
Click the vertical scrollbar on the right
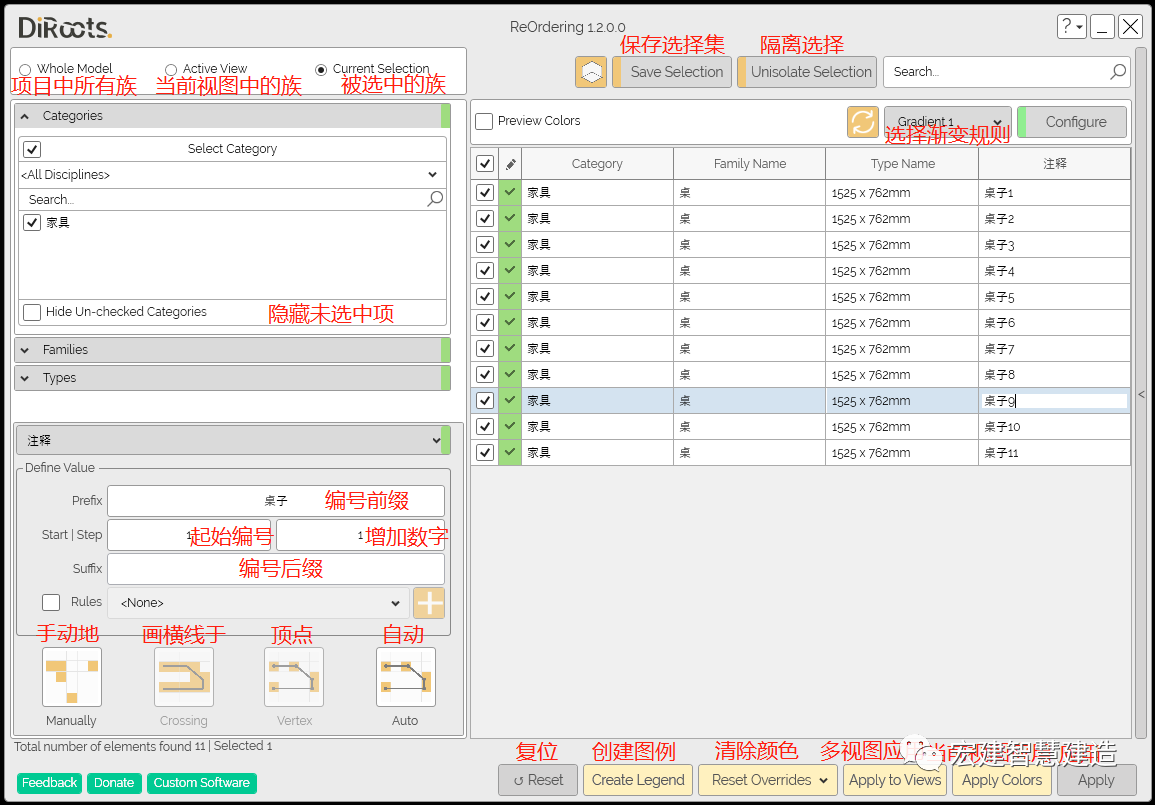pyautogui.click(x=1141, y=394)
